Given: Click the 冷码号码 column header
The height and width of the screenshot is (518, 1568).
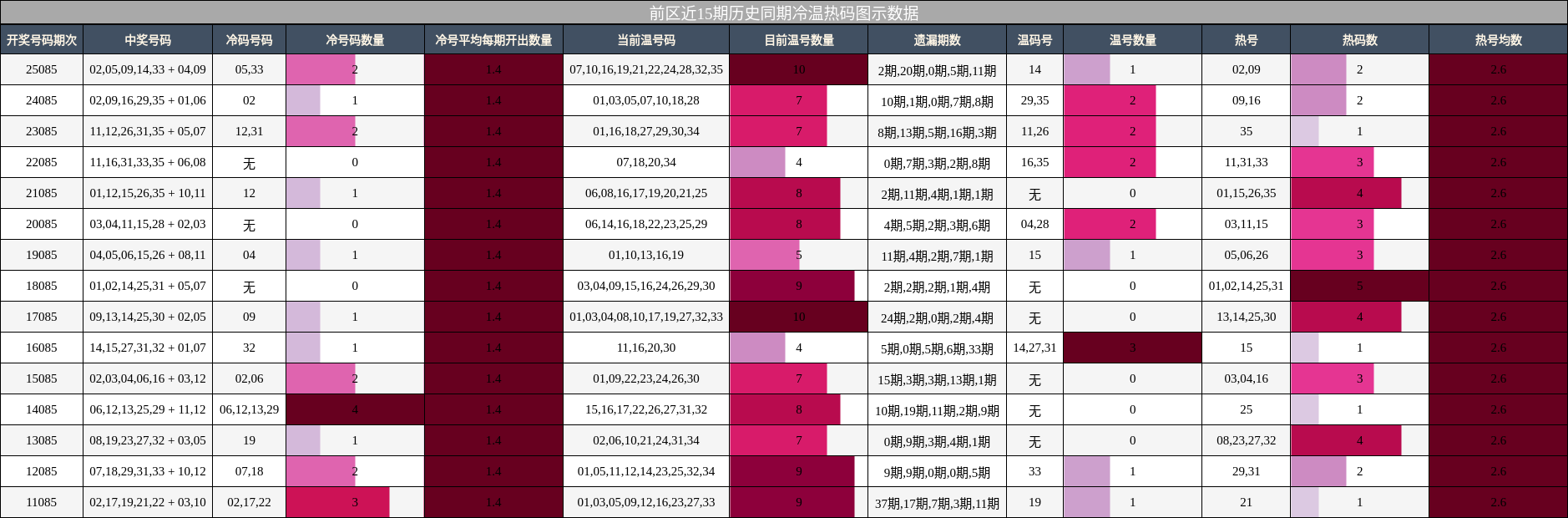Looking at the screenshot, I should (249, 40).
